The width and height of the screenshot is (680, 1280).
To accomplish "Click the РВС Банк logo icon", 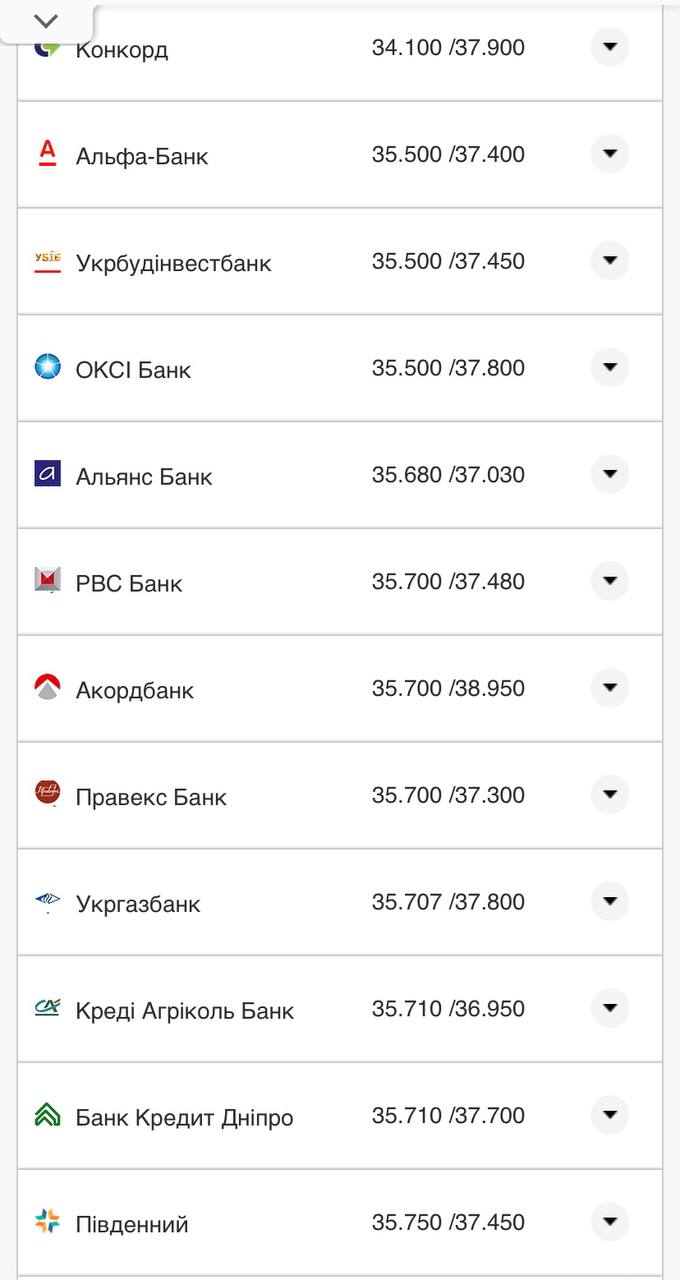I will pyautogui.click(x=47, y=580).
